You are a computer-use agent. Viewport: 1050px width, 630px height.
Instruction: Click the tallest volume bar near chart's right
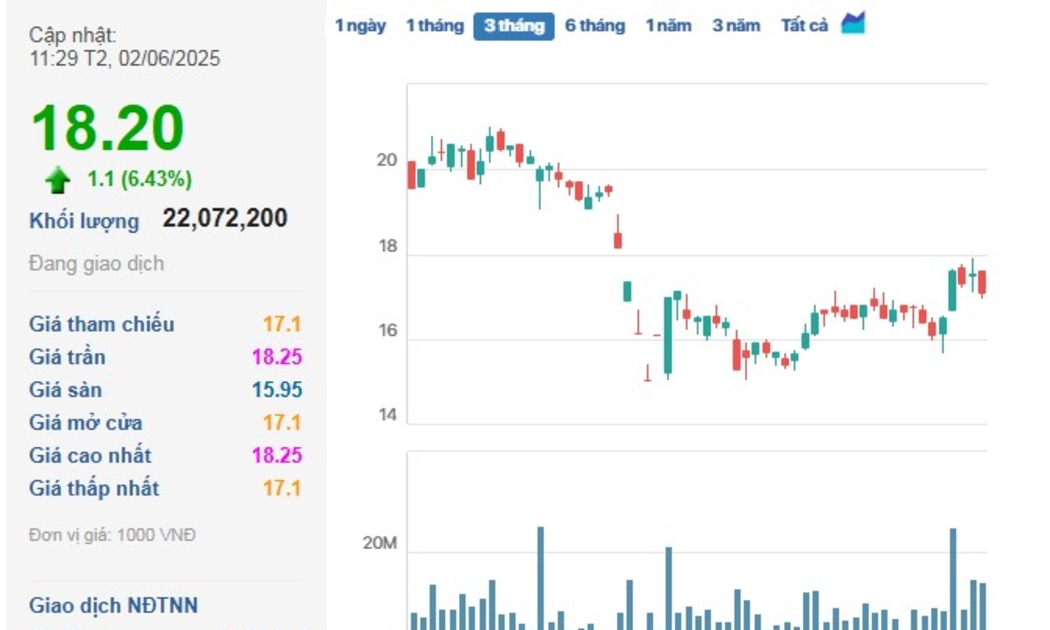[x=953, y=578]
